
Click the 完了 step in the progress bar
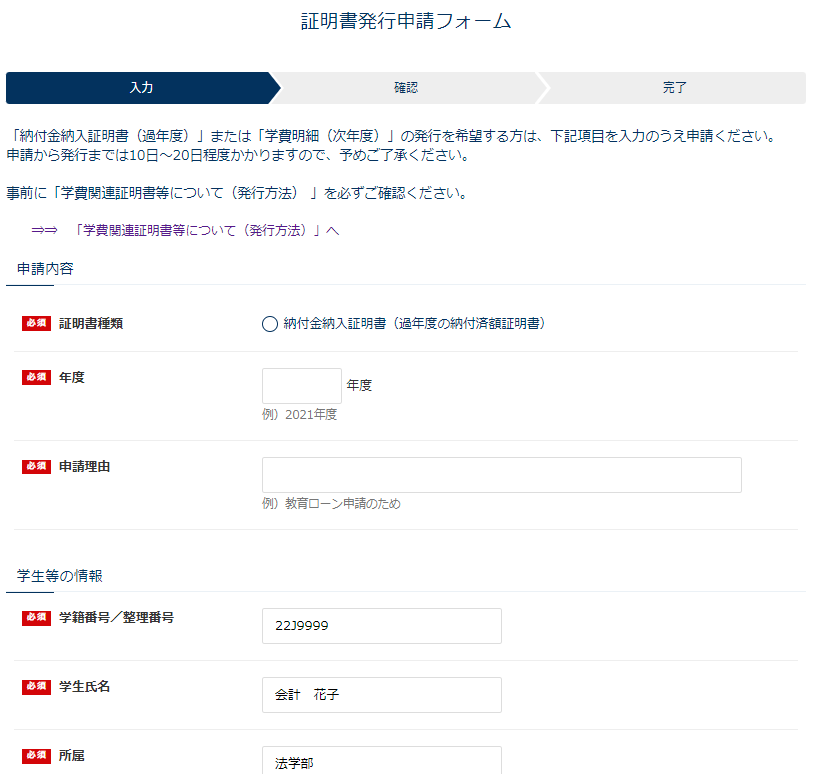tap(675, 88)
